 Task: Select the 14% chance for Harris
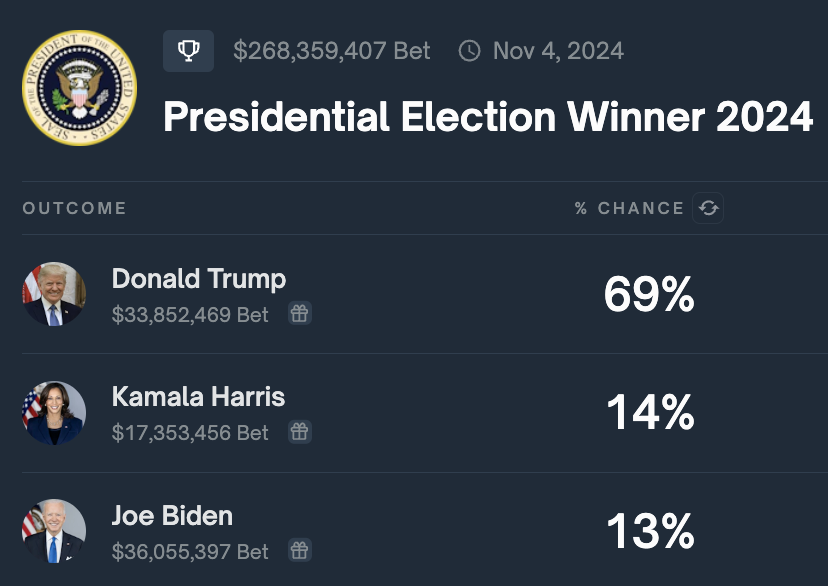(x=649, y=413)
